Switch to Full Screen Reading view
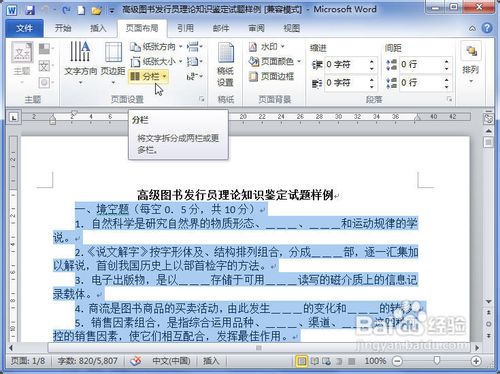 [x=314, y=361]
